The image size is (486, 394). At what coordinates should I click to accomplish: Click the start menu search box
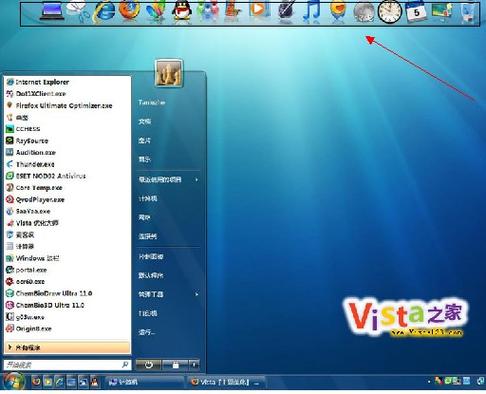[68, 365]
